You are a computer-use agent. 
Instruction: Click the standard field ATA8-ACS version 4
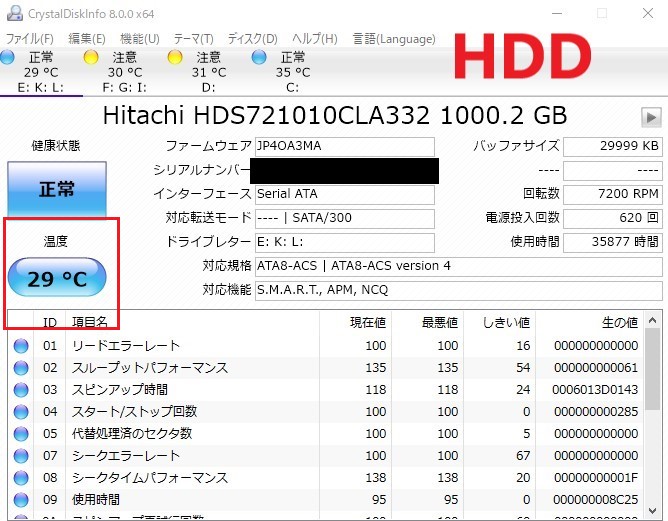coord(458,267)
